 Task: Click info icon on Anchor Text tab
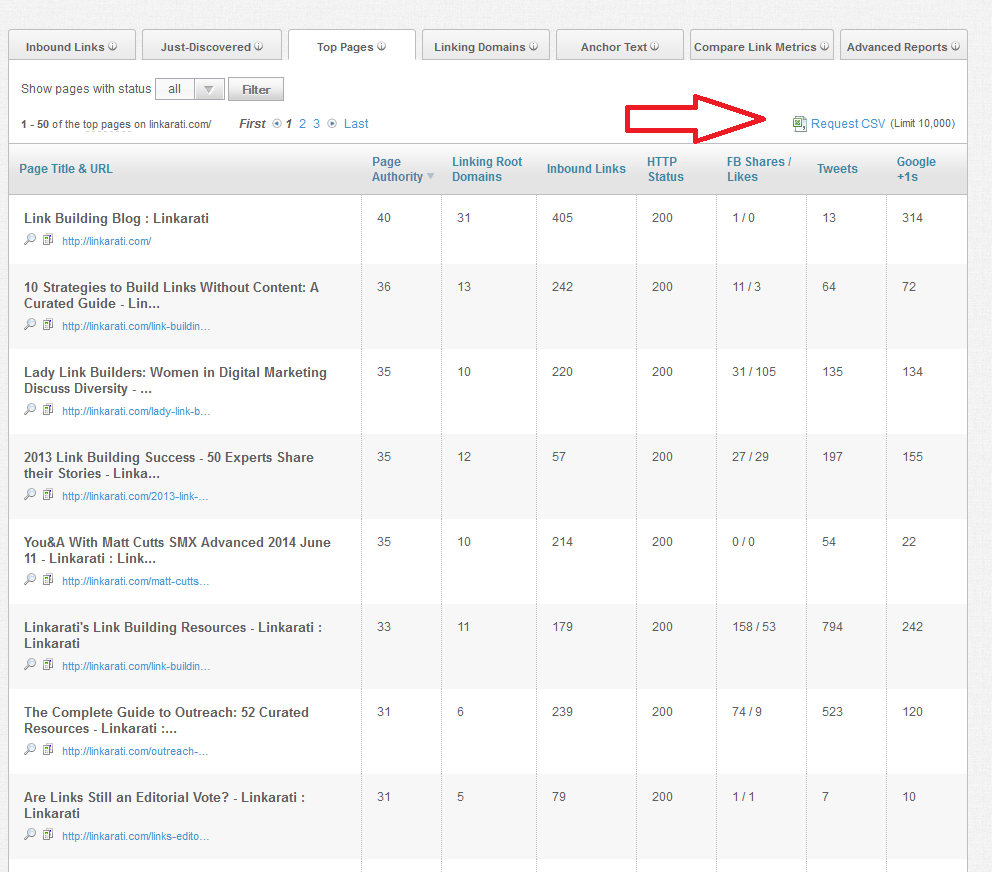coord(655,46)
